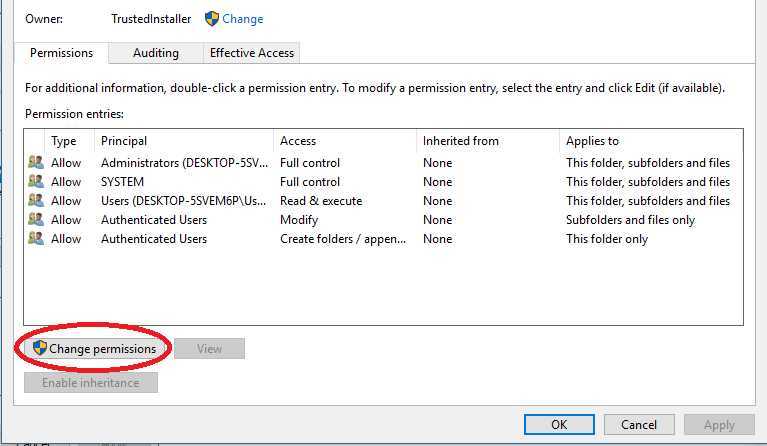This screenshot has height=446, width=767.
Task: Switch to the Auditing tab
Action: click(155, 53)
